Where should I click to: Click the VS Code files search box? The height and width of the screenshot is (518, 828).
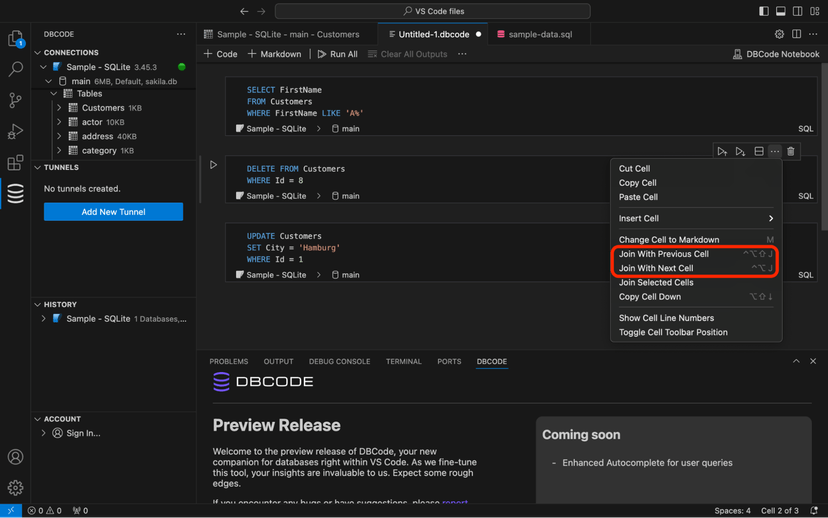[x=432, y=11]
